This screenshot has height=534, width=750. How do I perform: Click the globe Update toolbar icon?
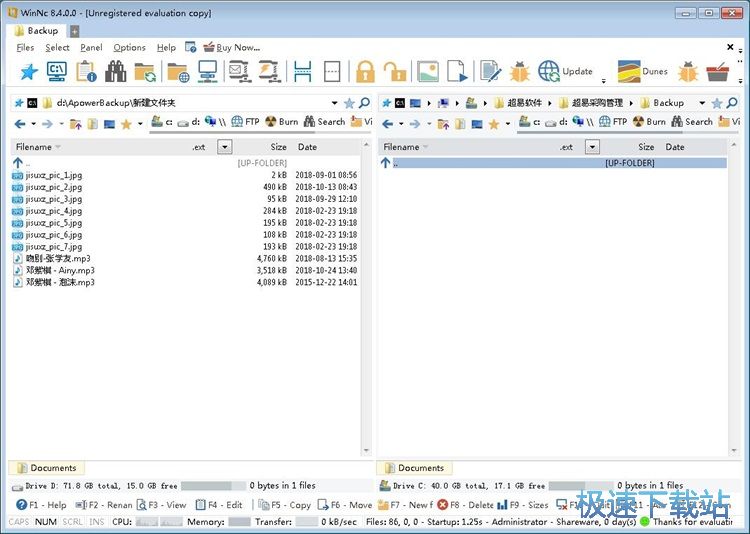(565, 71)
